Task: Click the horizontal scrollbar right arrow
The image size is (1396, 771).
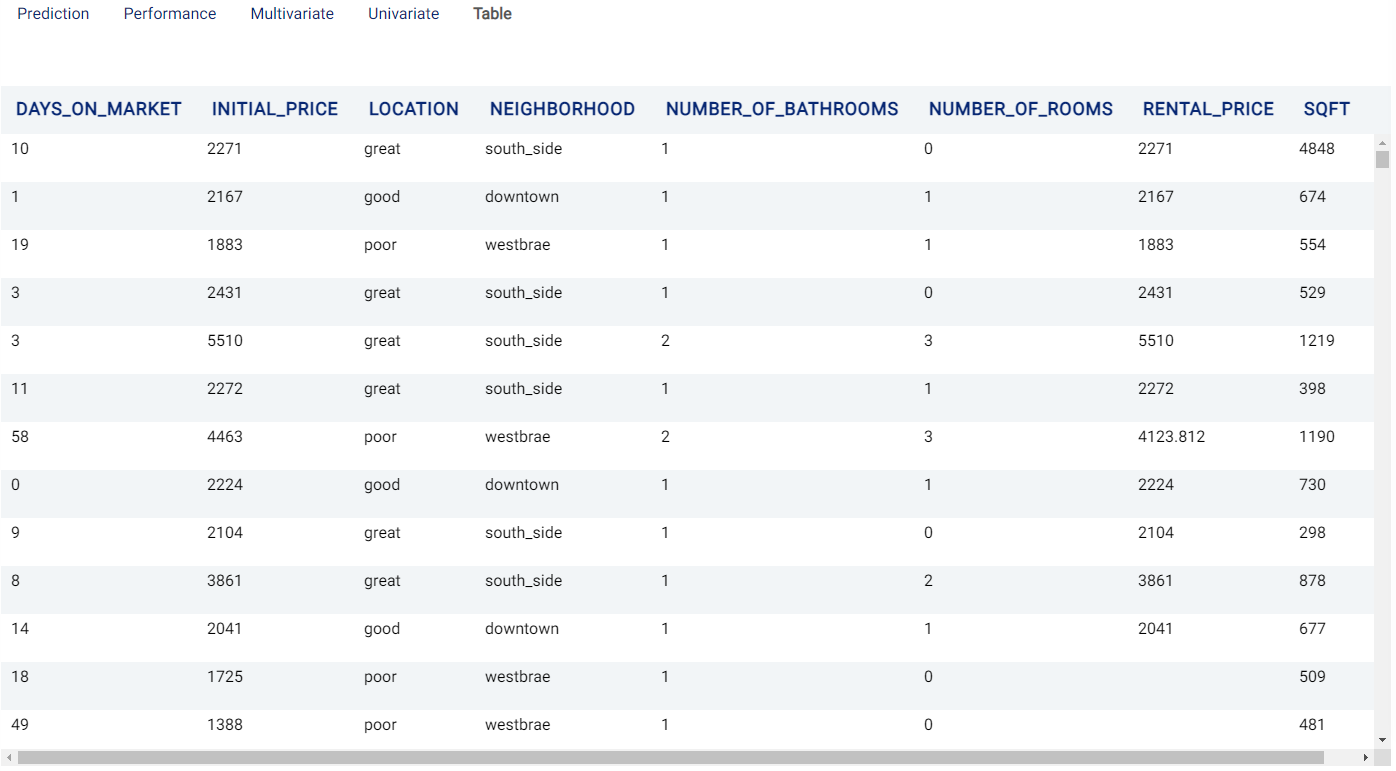Action: [x=1368, y=758]
